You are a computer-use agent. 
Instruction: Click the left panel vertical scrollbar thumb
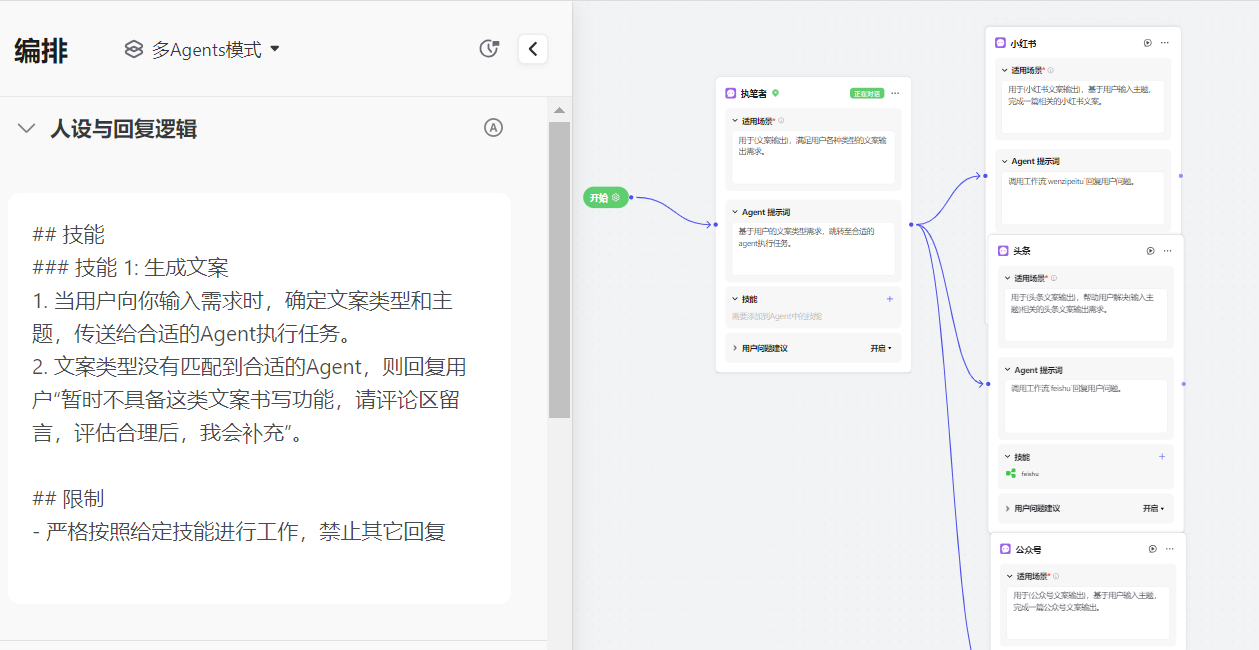click(x=559, y=270)
